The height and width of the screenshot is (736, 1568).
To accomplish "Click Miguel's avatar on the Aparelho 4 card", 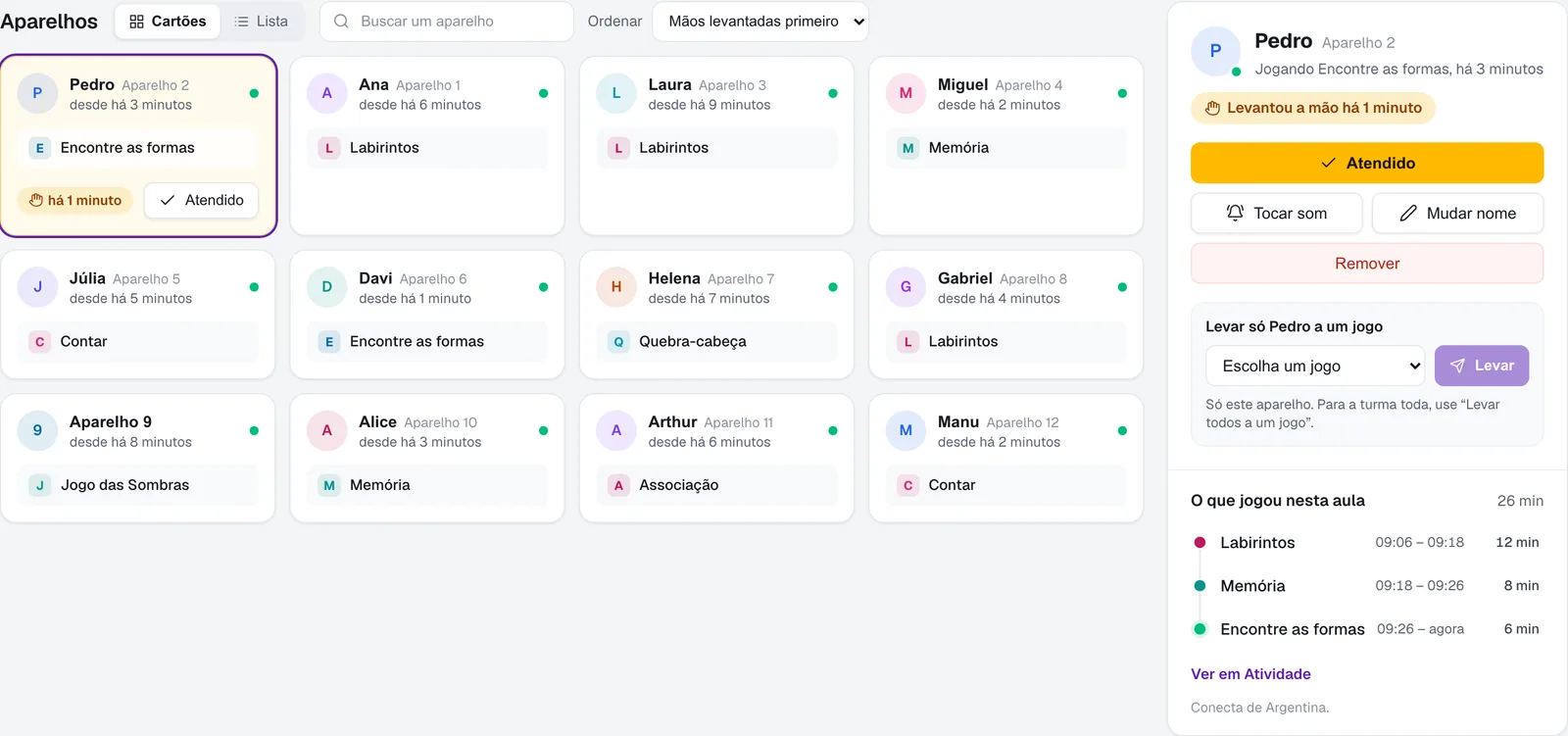I will click(906, 93).
